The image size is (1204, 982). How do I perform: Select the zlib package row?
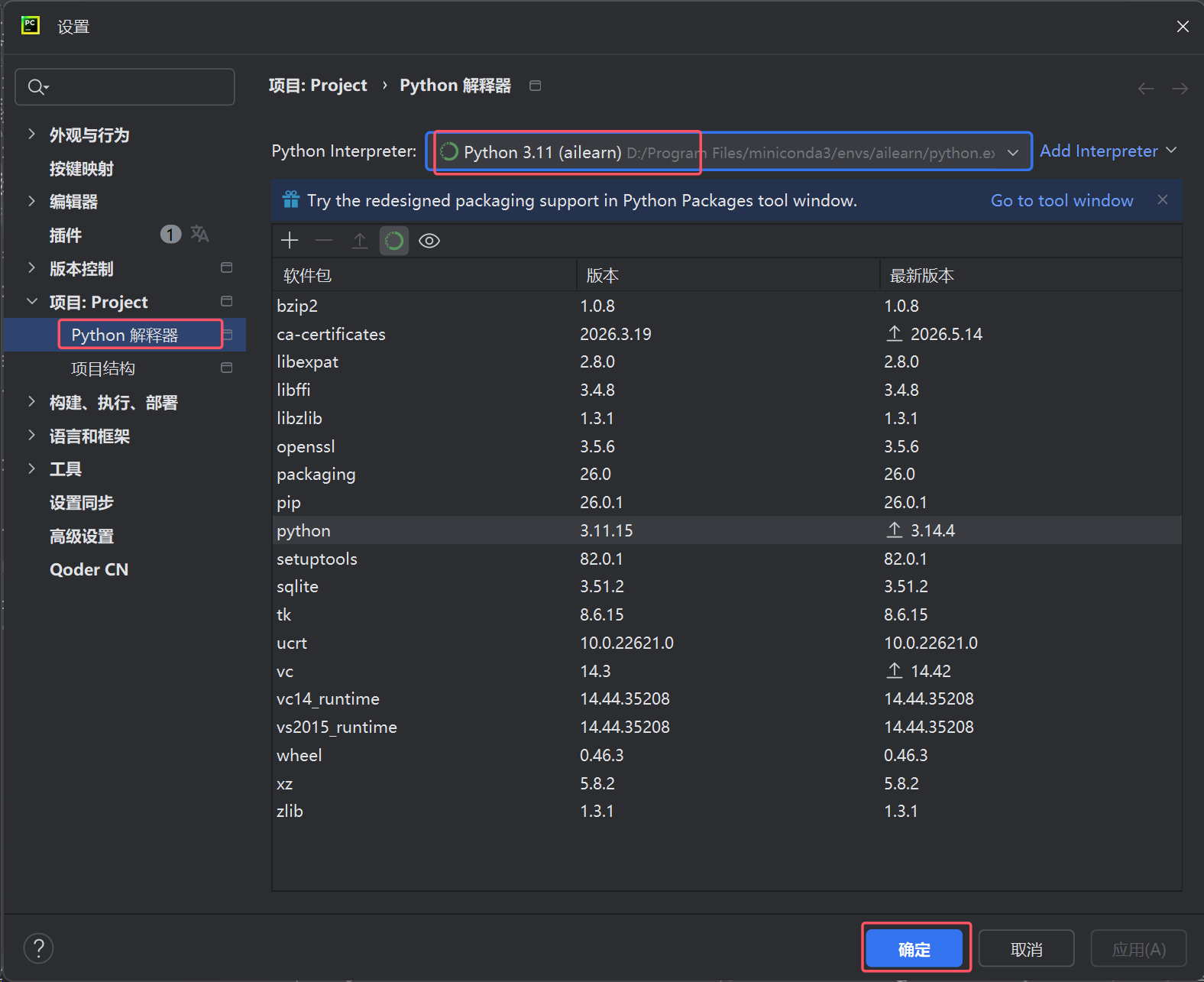click(x=727, y=811)
